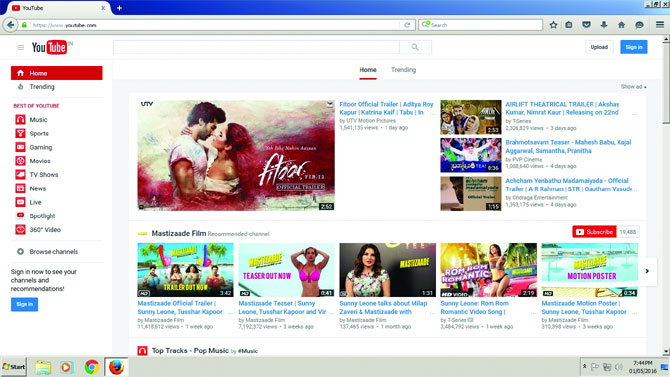Open the Mastizaade Film channel link

click(x=179, y=233)
